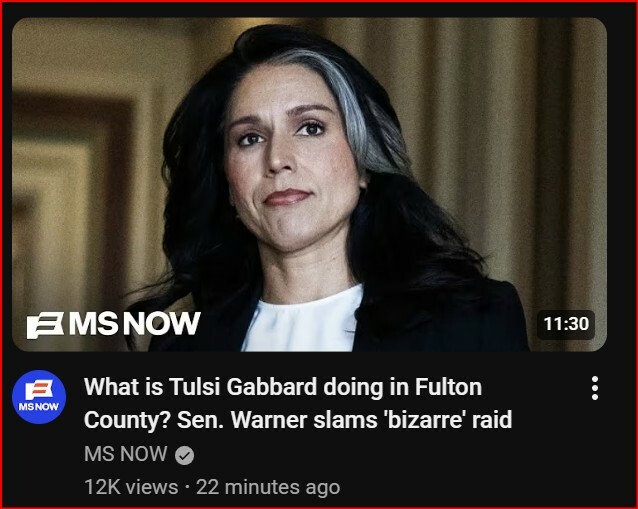Viewport: 638px width, 509px height.
Task: Click the title line 'County? Sen. Warner slams'
Action: [230, 420]
